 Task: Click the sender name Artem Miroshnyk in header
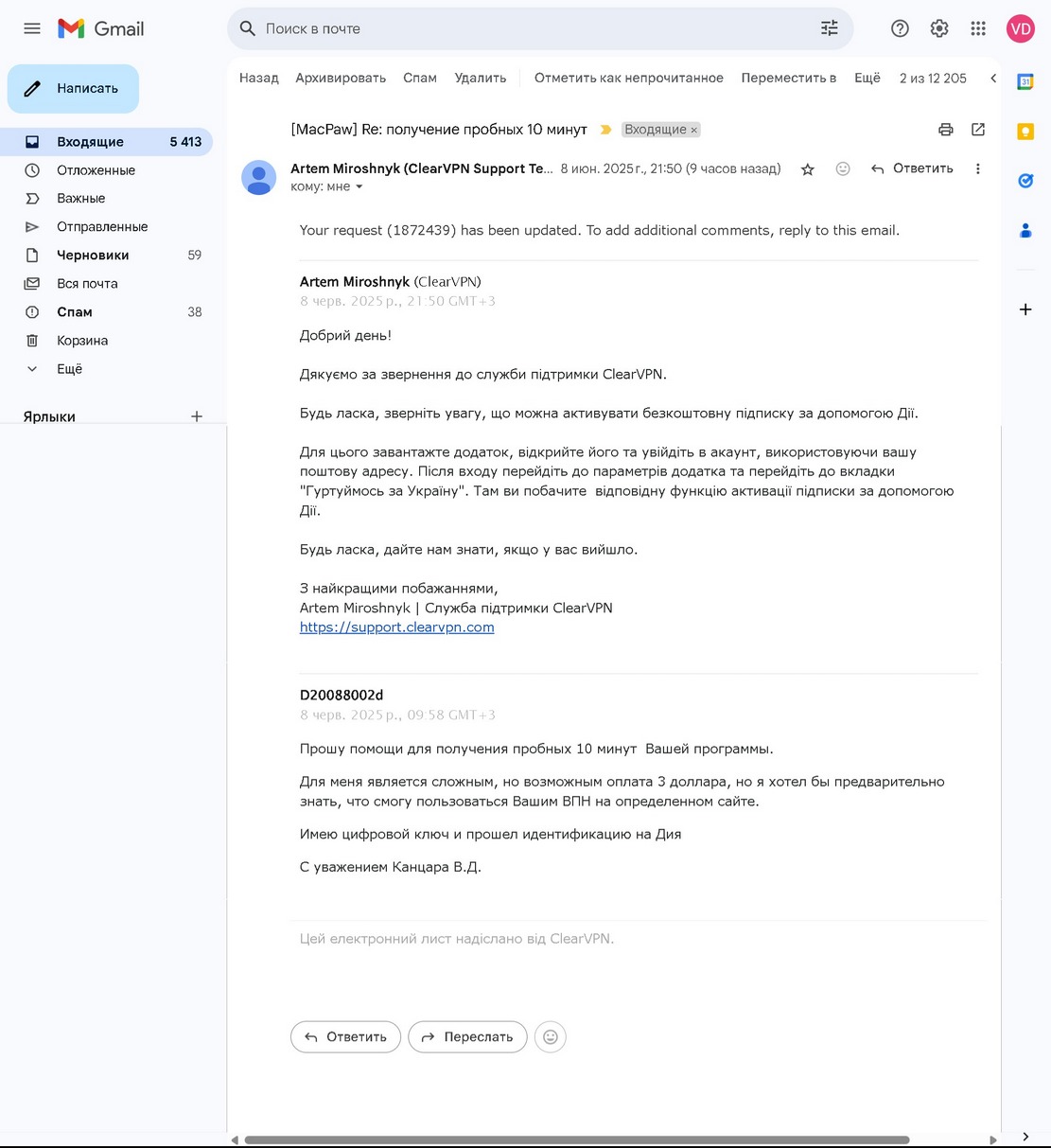tap(422, 168)
